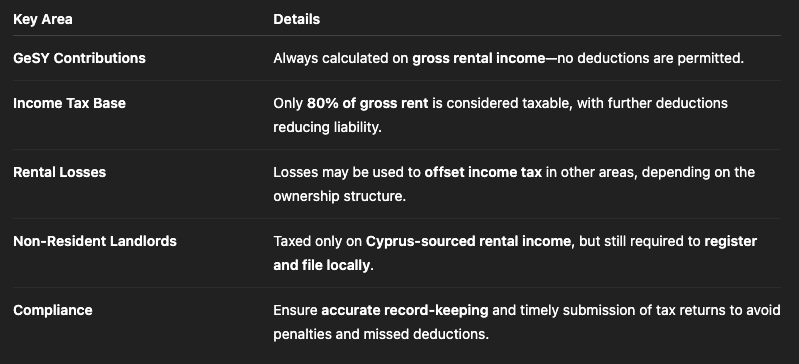Viewport: 799px width, 364px height.
Task: Click 'reducing liability.' text
Action: (327, 127)
